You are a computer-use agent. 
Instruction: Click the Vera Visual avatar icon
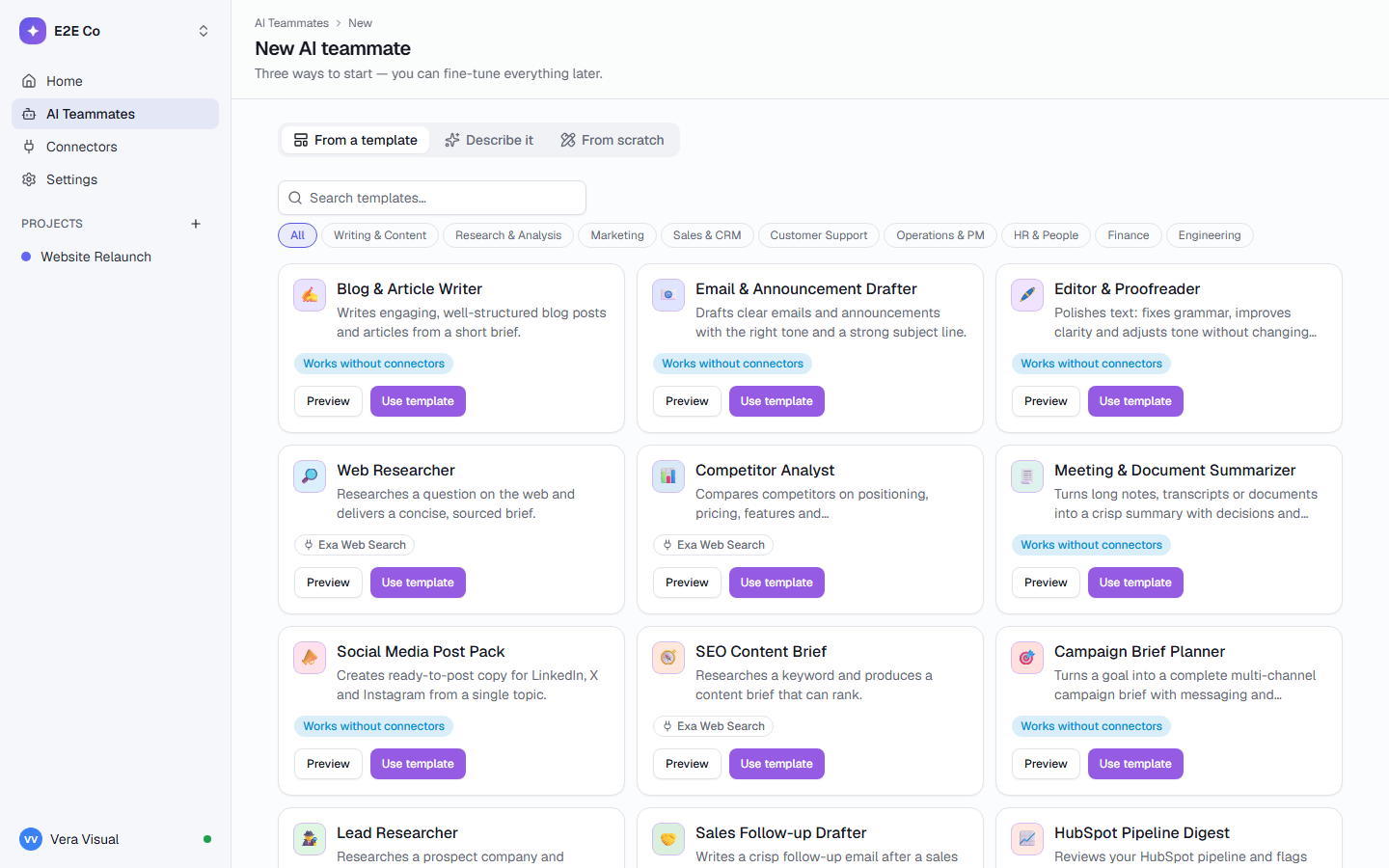coord(31,839)
